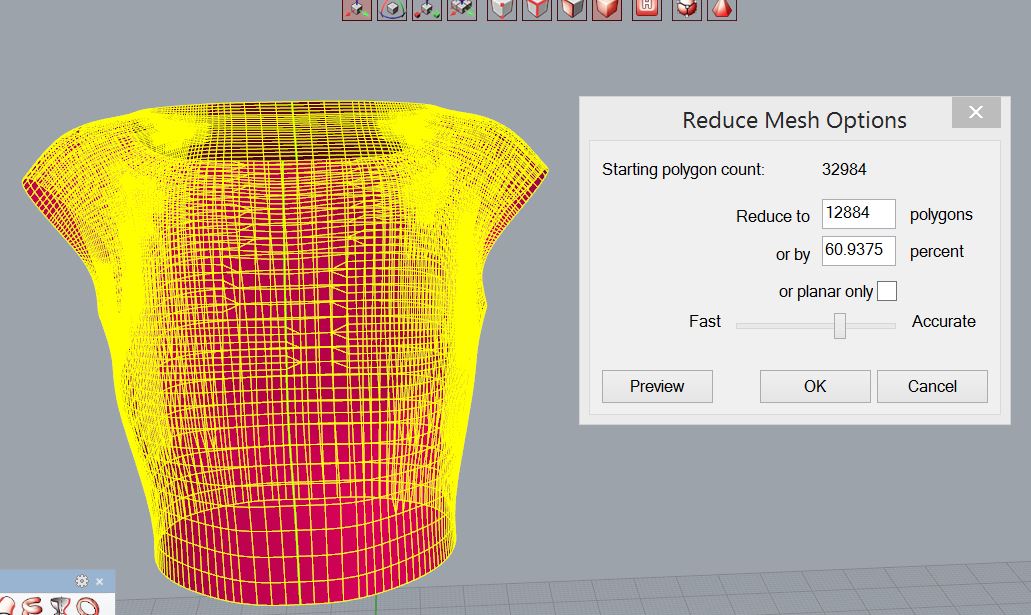Click the starting polygon count value 32984
1031x615 pixels.
pos(844,170)
